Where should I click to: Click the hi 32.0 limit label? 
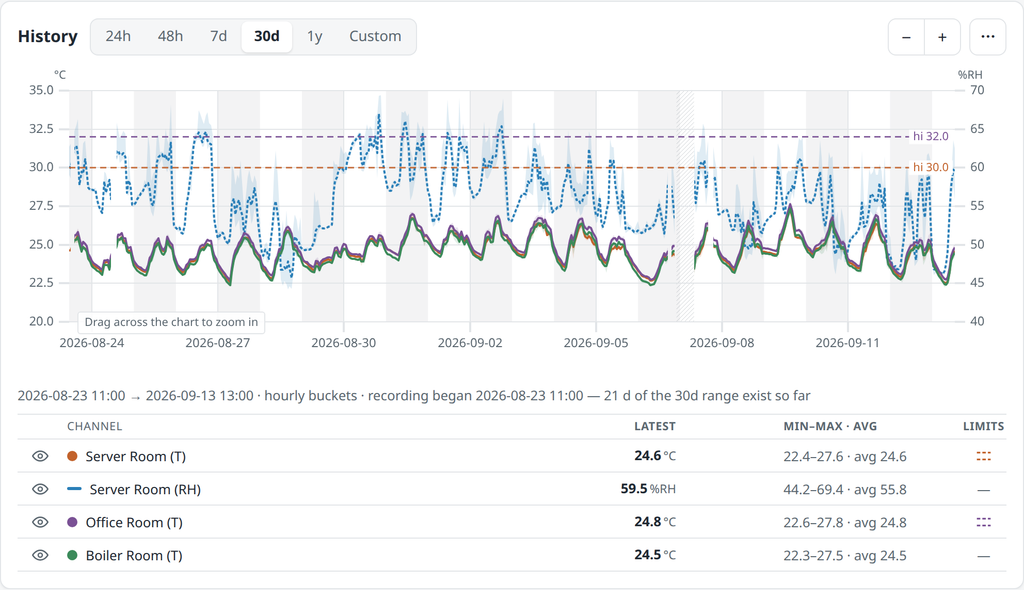click(x=931, y=136)
